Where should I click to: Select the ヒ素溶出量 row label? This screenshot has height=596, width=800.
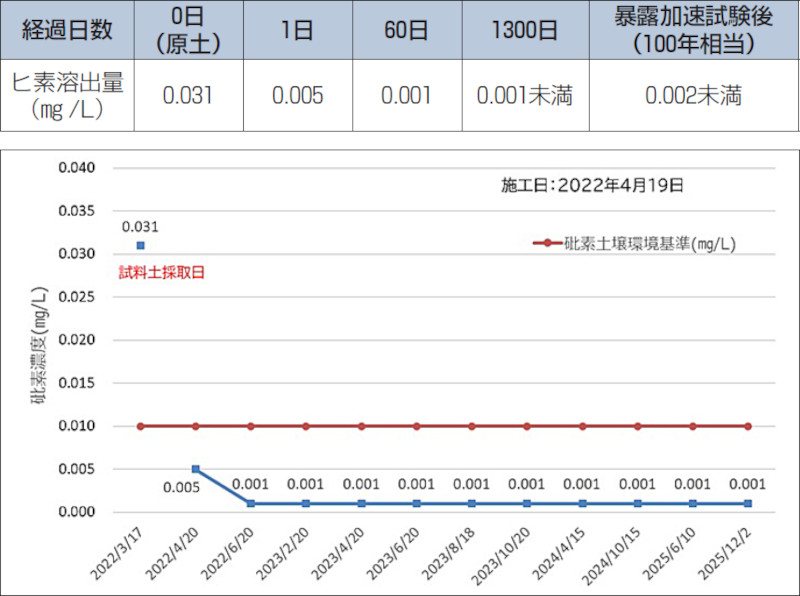tap(66, 95)
